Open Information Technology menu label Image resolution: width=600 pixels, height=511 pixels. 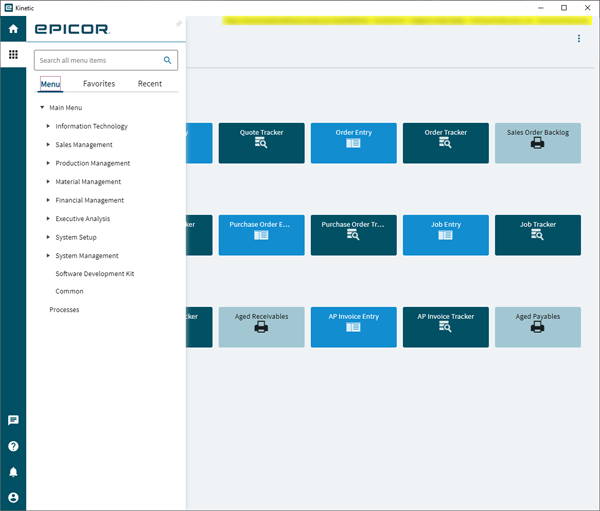(x=91, y=126)
